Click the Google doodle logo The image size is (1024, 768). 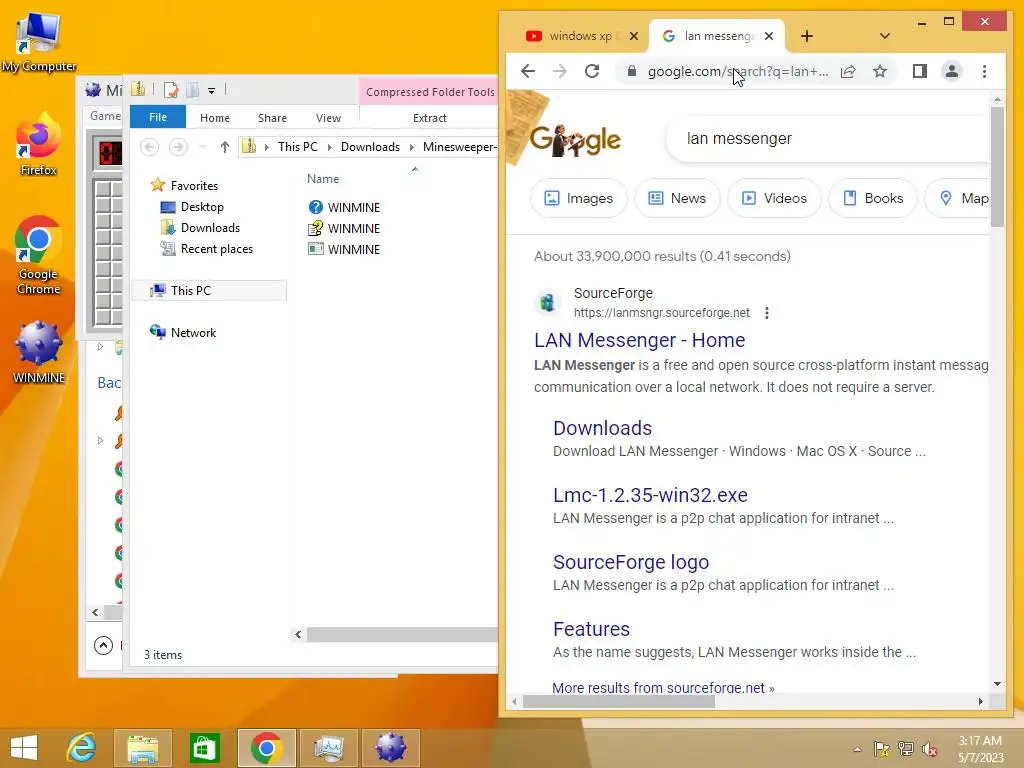[x=575, y=140]
